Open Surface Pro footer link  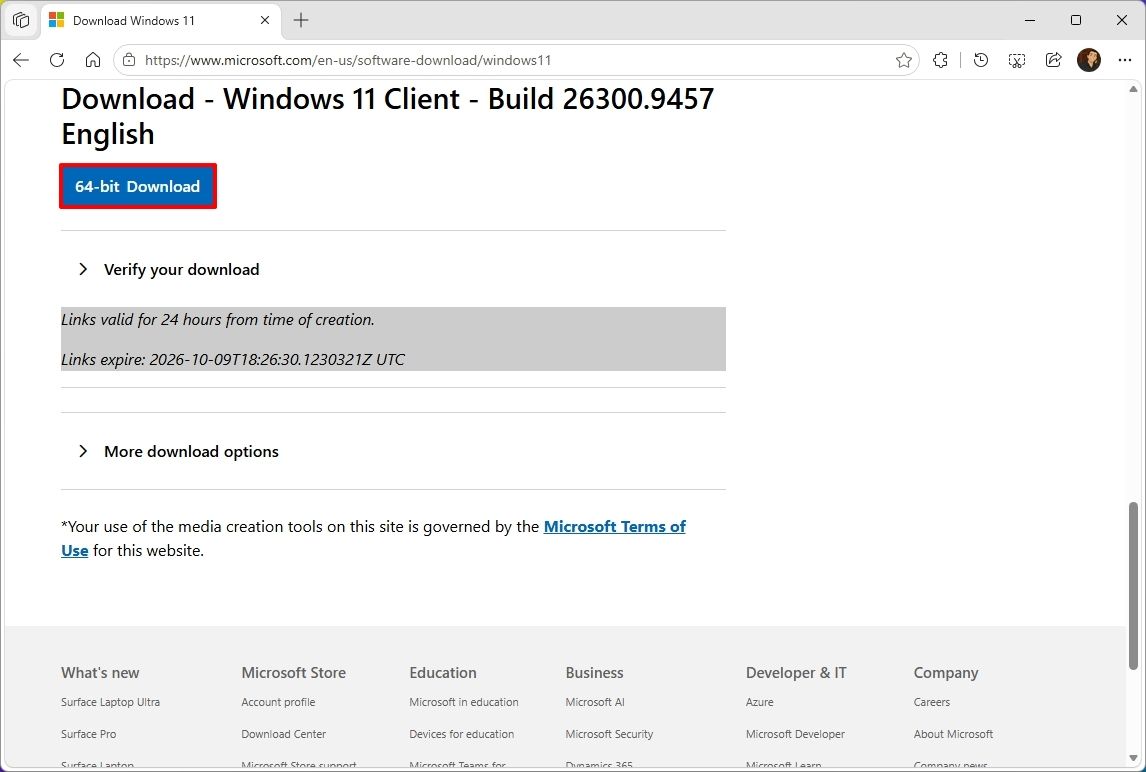click(x=88, y=734)
